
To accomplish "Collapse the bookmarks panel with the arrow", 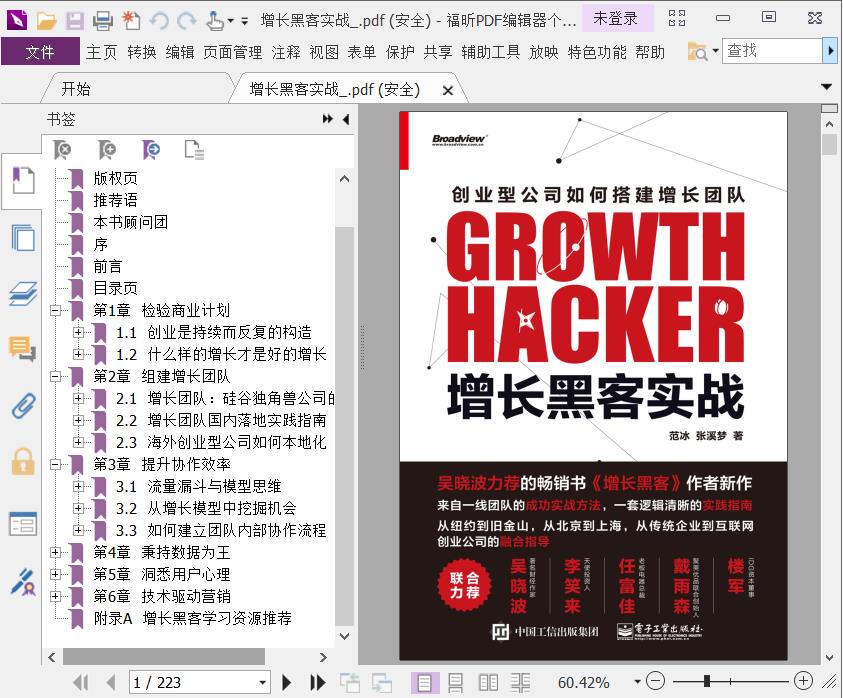I will tap(346, 119).
